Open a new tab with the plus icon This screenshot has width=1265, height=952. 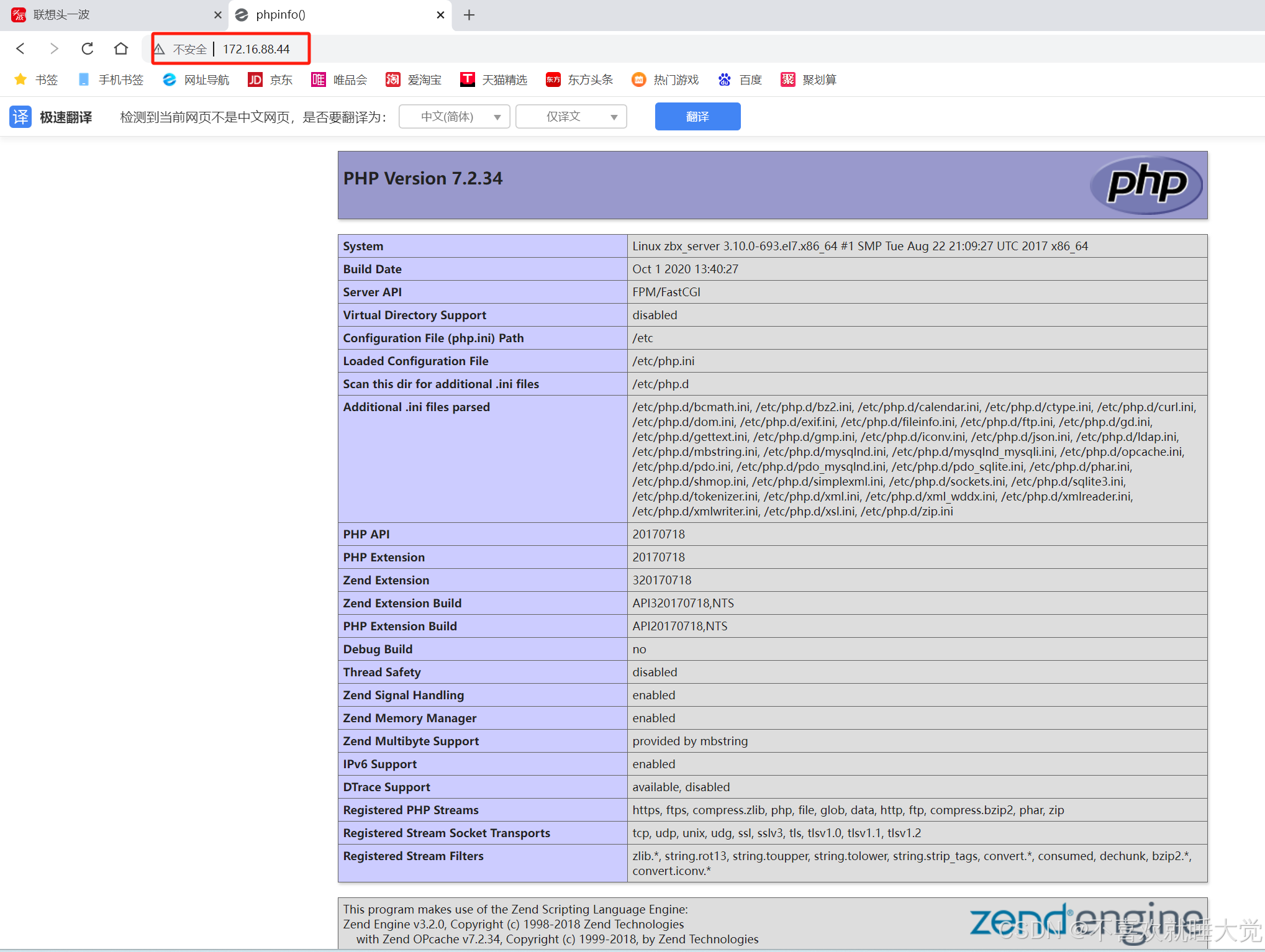[469, 15]
